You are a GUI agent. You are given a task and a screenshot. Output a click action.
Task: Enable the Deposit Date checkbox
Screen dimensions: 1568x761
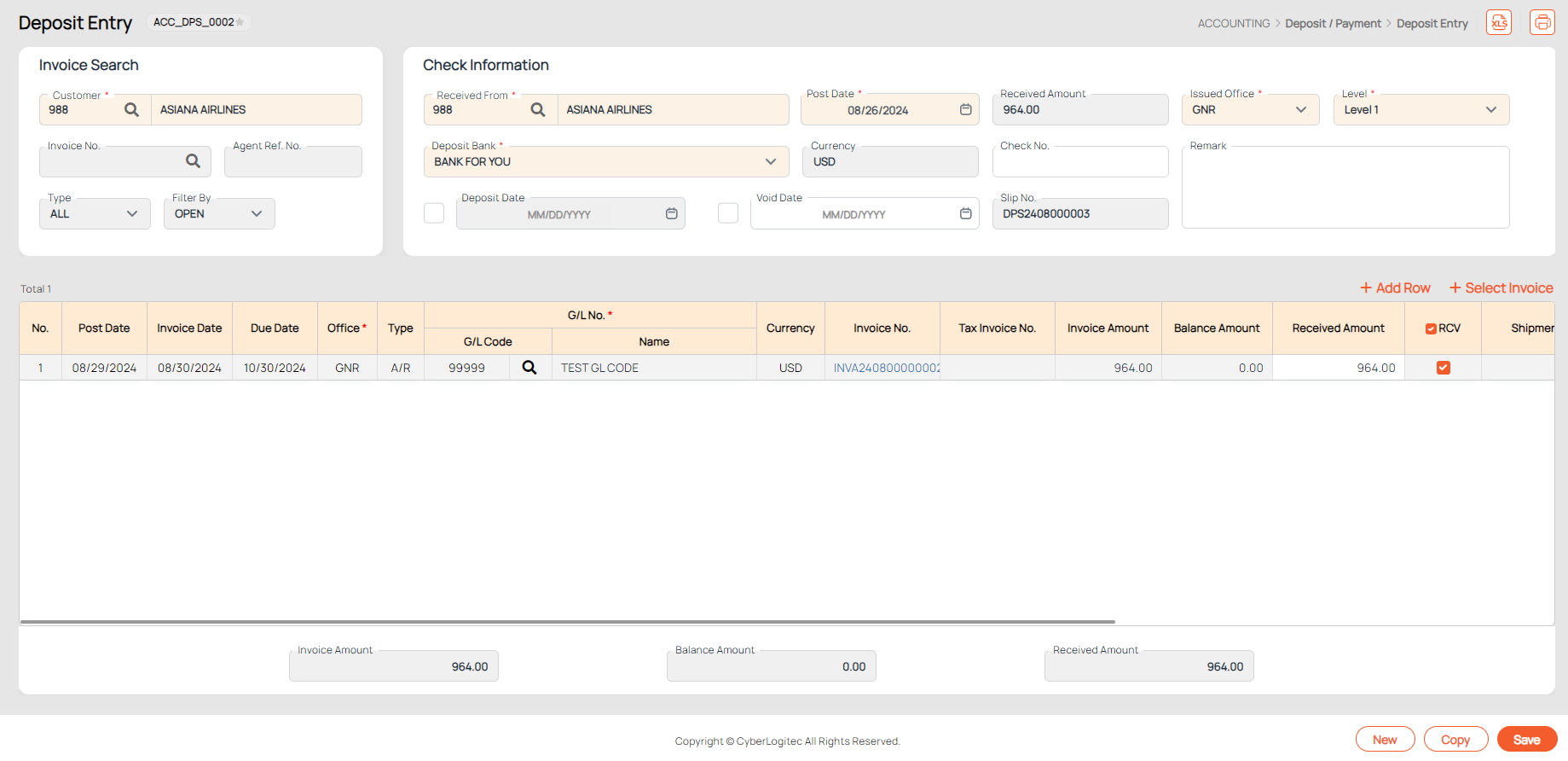click(x=434, y=213)
